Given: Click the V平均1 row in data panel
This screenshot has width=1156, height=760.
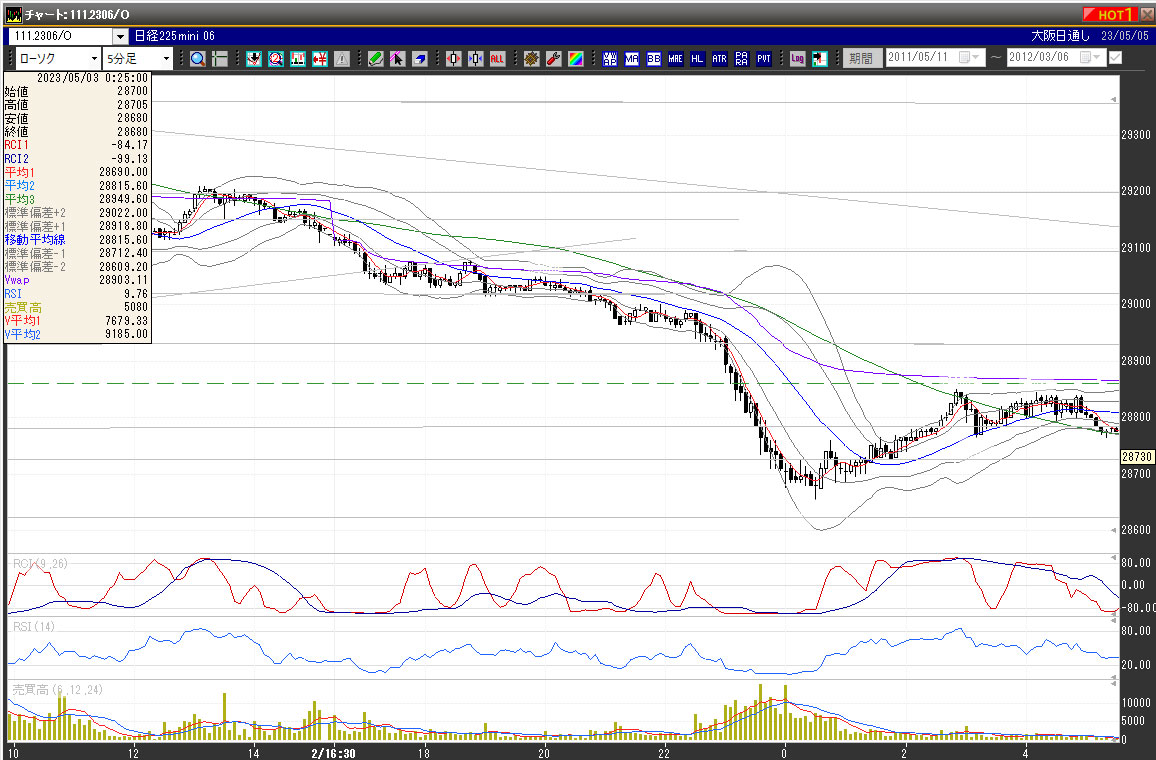Looking at the screenshot, I should click(77, 321).
